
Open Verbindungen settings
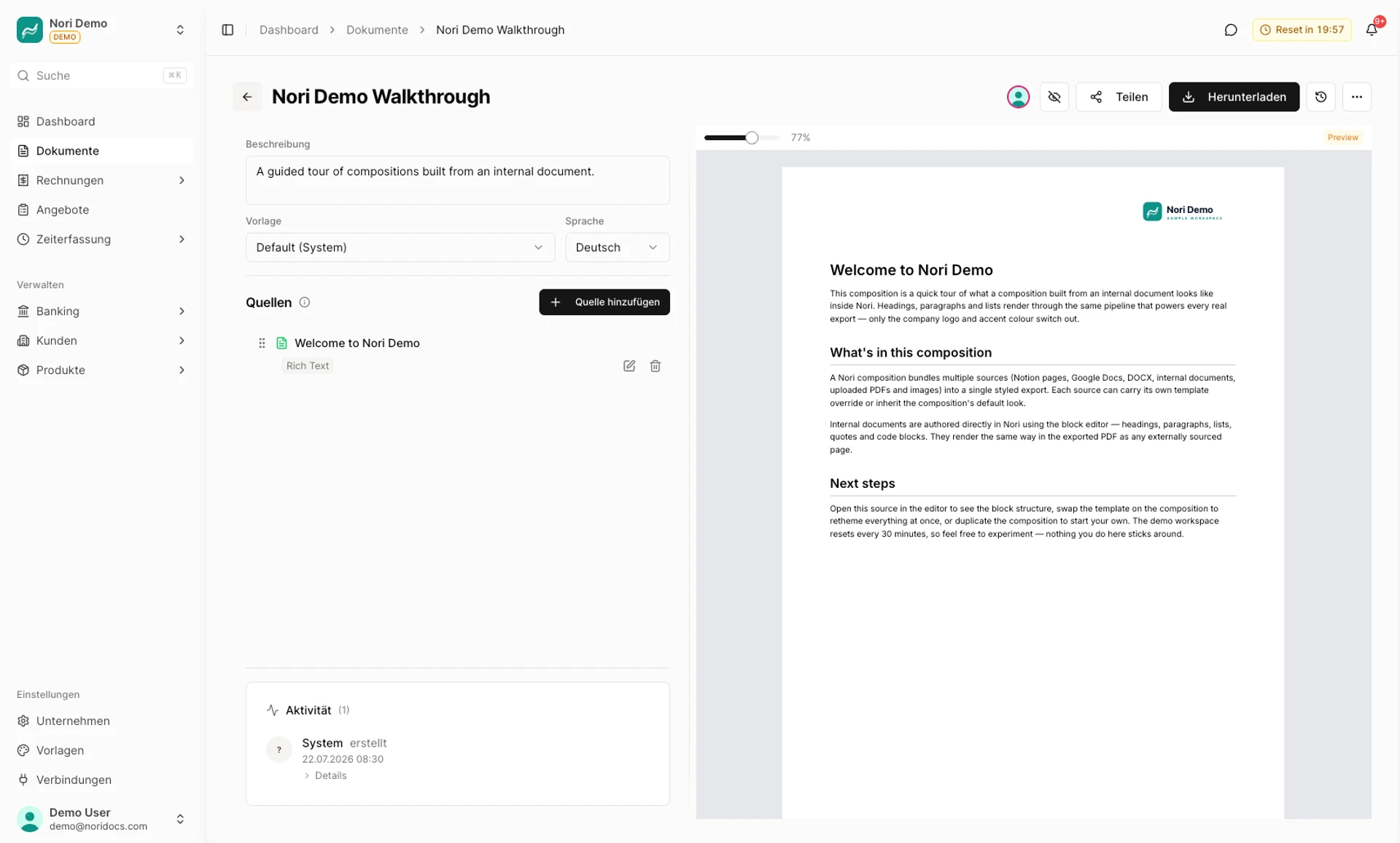[101, 780]
